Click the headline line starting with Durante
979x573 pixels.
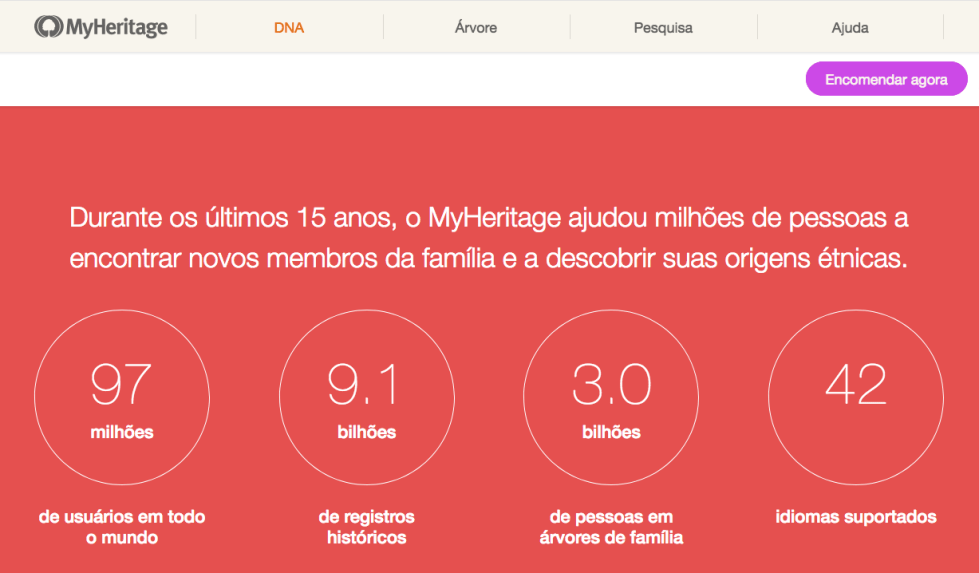[489, 219]
